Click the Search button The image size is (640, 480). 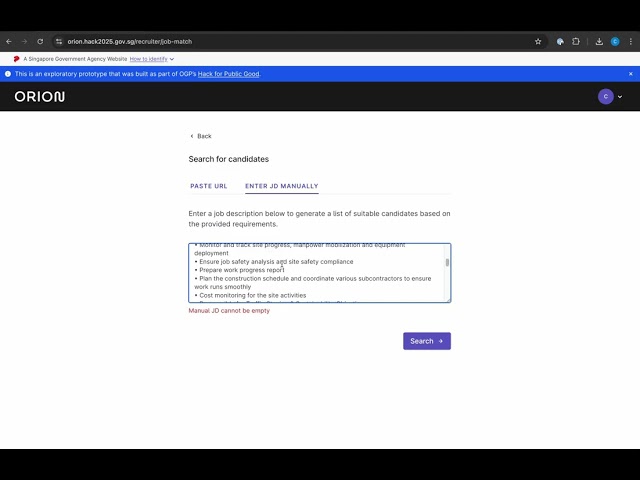(x=427, y=341)
